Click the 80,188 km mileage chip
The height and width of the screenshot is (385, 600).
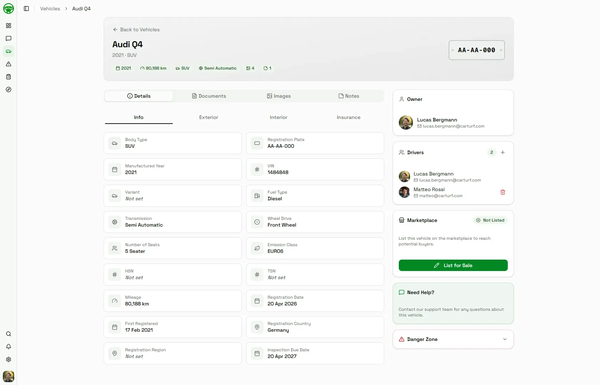pyautogui.click(x=153, y=68)
